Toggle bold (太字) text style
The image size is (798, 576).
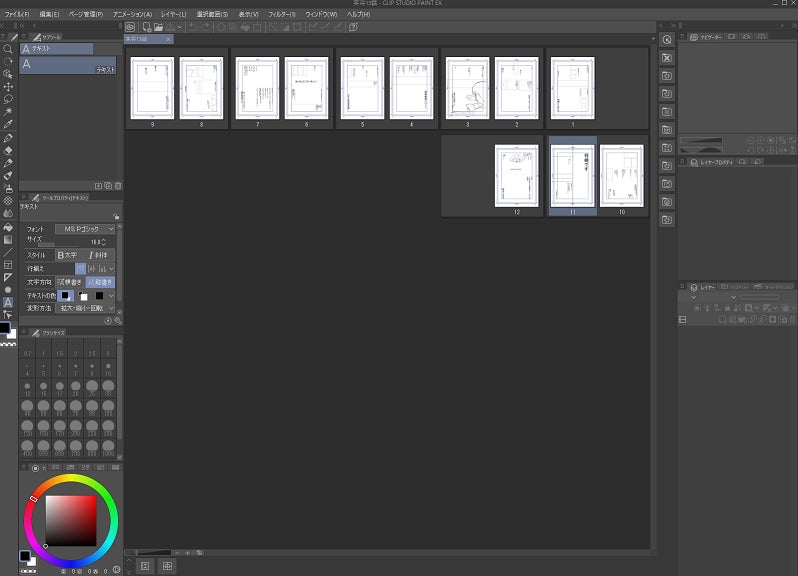(67, 255)
